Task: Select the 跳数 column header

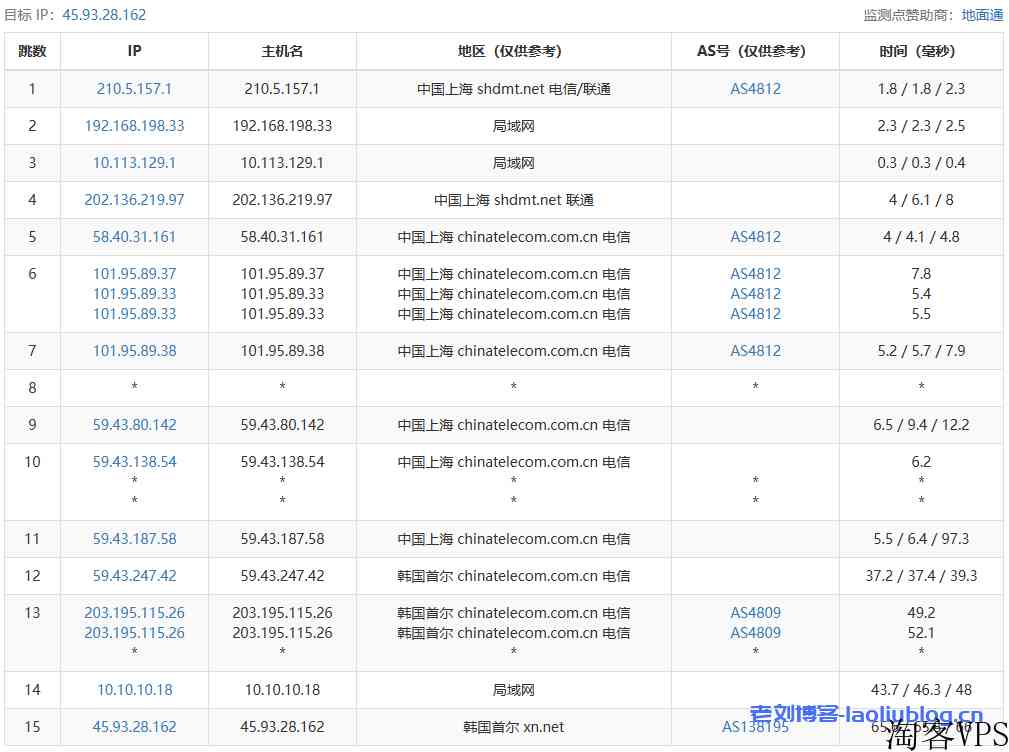Action: pyautogui.click(x=32, y=51)
